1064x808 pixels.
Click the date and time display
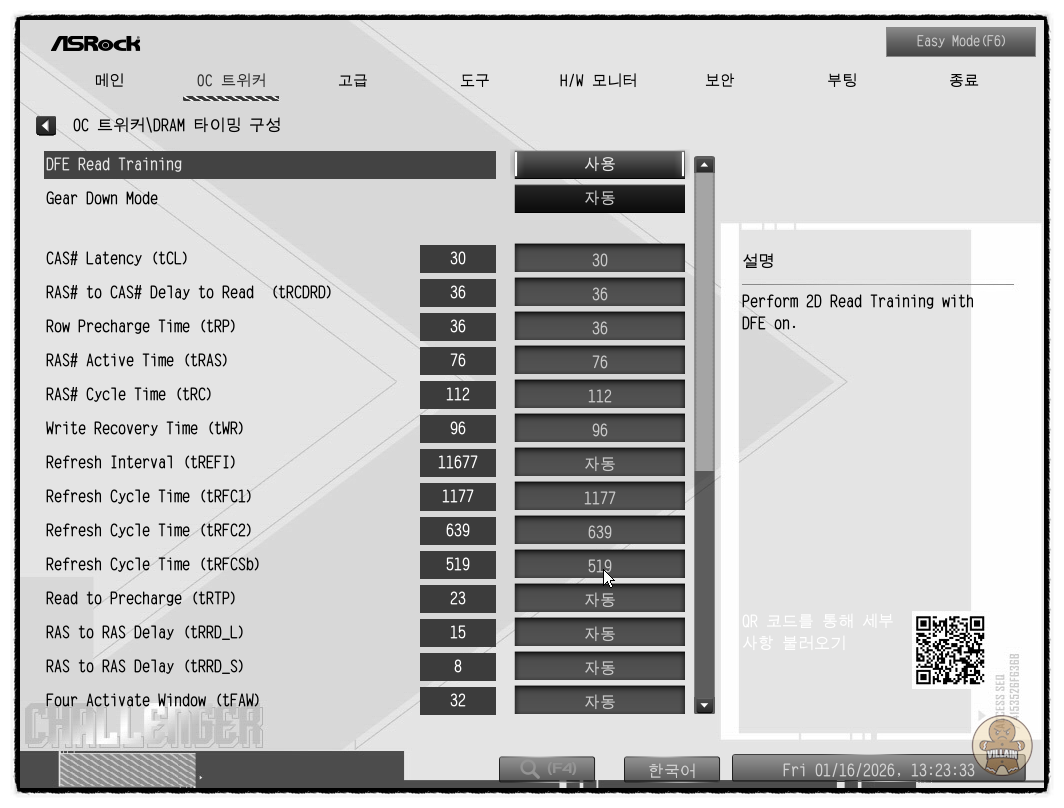click(877, 770)
